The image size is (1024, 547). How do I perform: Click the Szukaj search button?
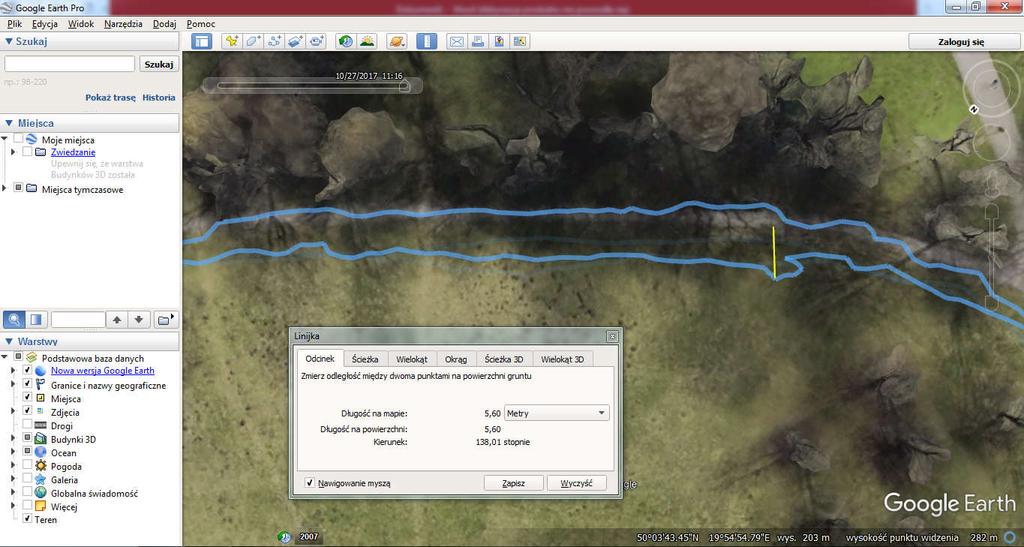159,64
